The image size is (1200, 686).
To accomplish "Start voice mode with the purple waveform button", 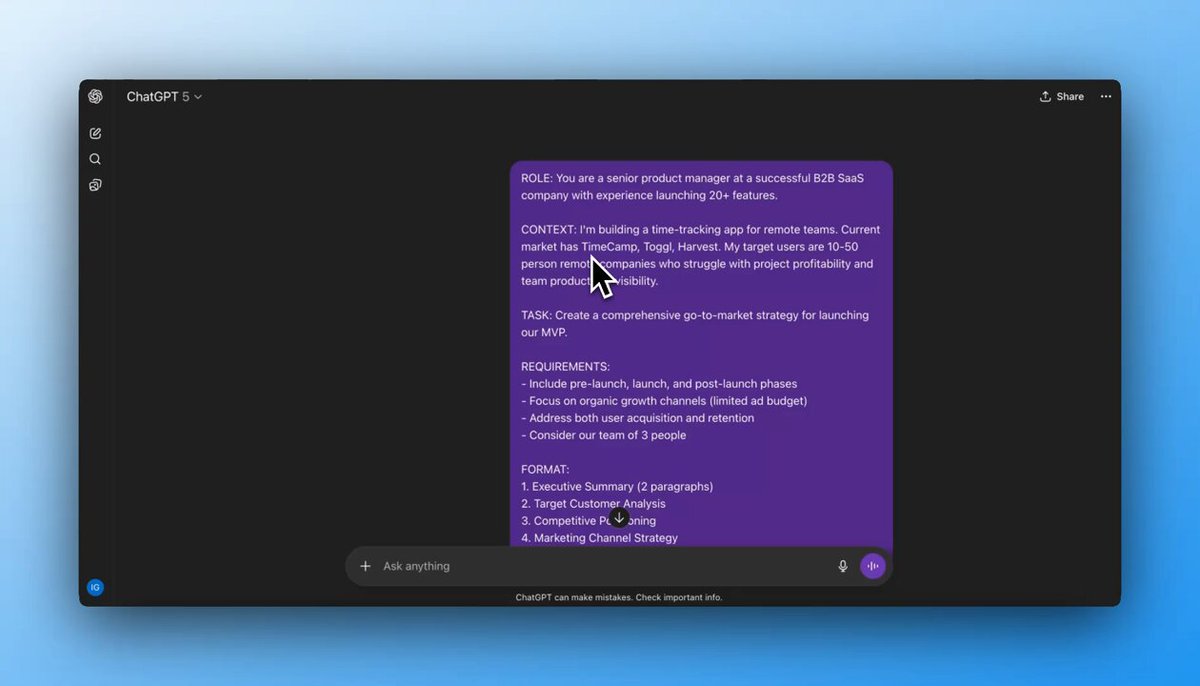I will (x=873, y=566).
